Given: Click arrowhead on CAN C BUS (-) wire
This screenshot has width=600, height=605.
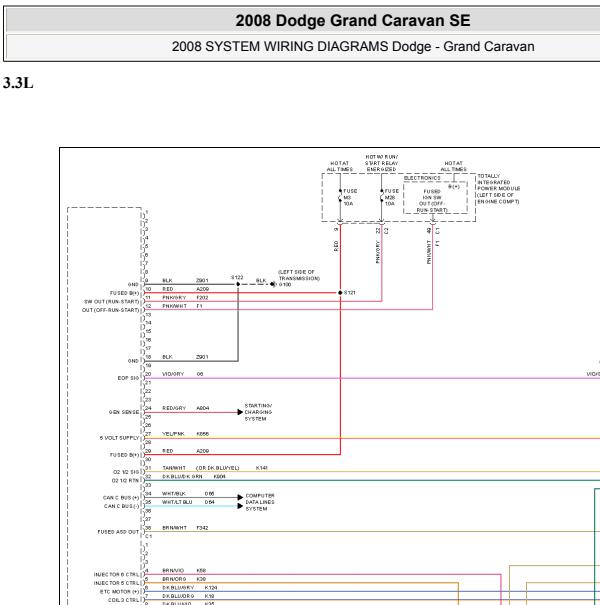Looking at the screenshot, I should click(240, 506).
